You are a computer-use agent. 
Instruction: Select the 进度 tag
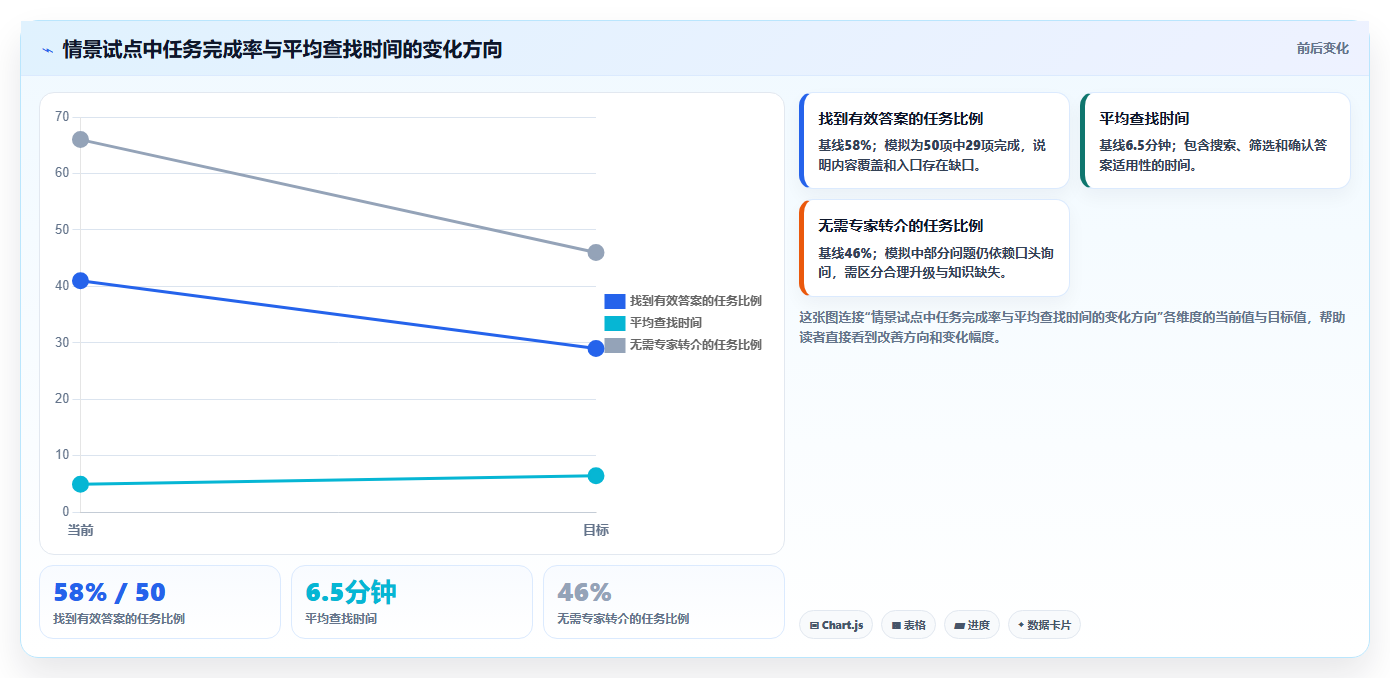coord(972,625)
